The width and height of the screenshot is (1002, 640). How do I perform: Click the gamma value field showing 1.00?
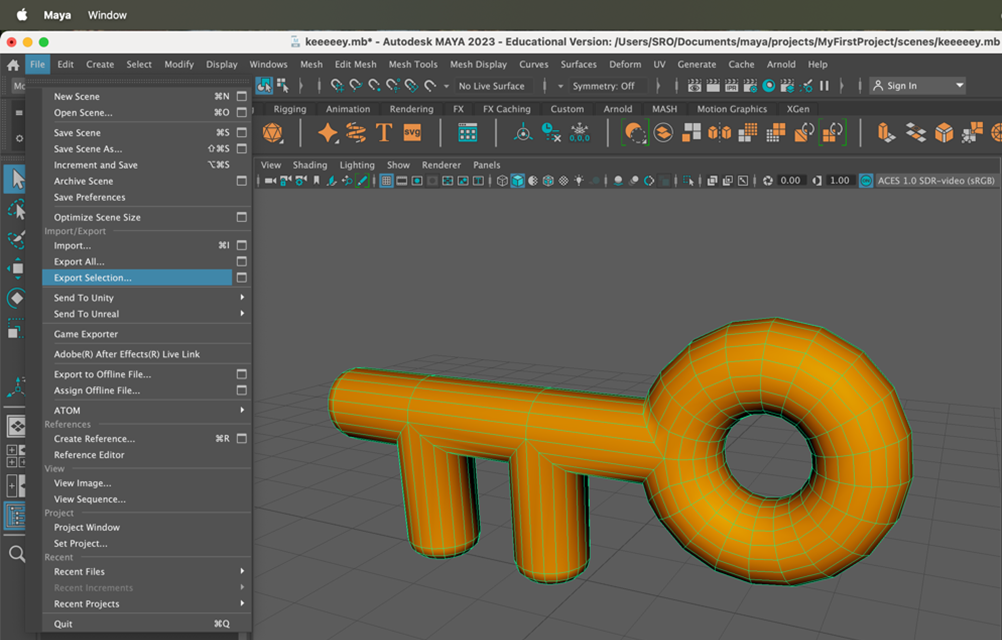[x=839, y=181]
